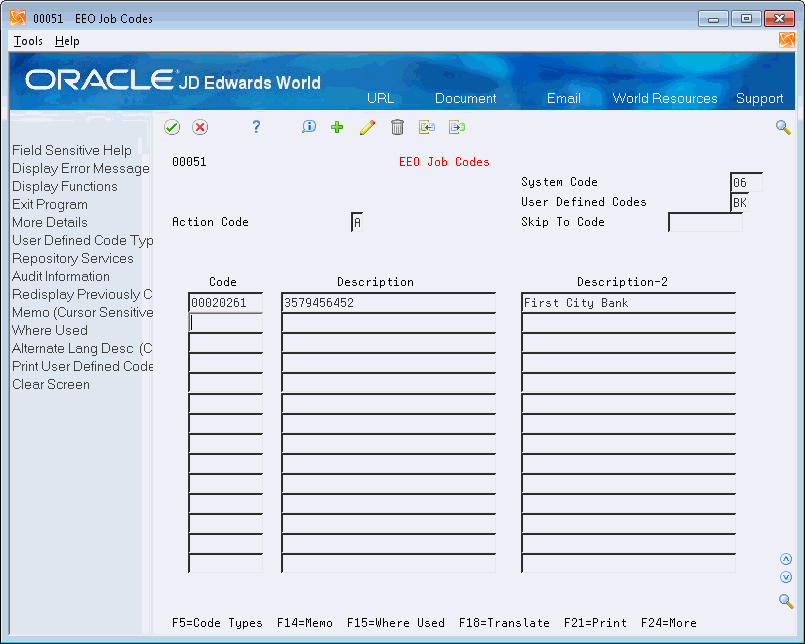The image size is (805, 644).
Task: Click the First City Bank field
Action: coord(628,302)
